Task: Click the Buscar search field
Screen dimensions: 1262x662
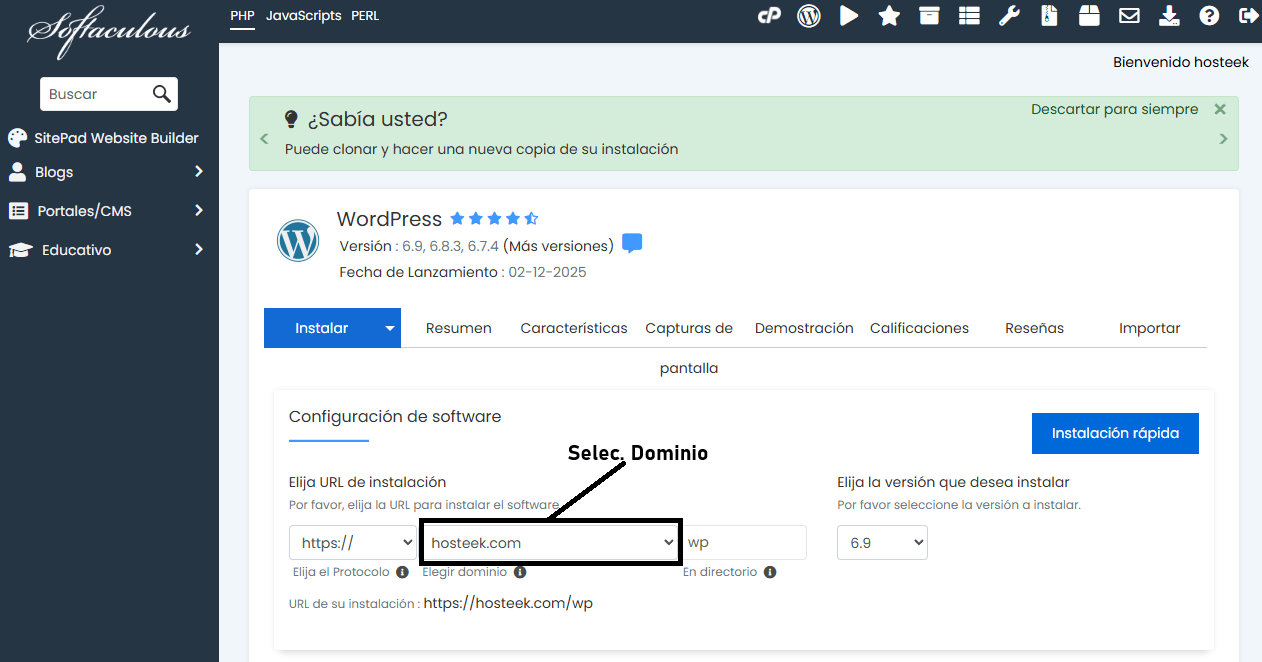Action: coord(95,94)
